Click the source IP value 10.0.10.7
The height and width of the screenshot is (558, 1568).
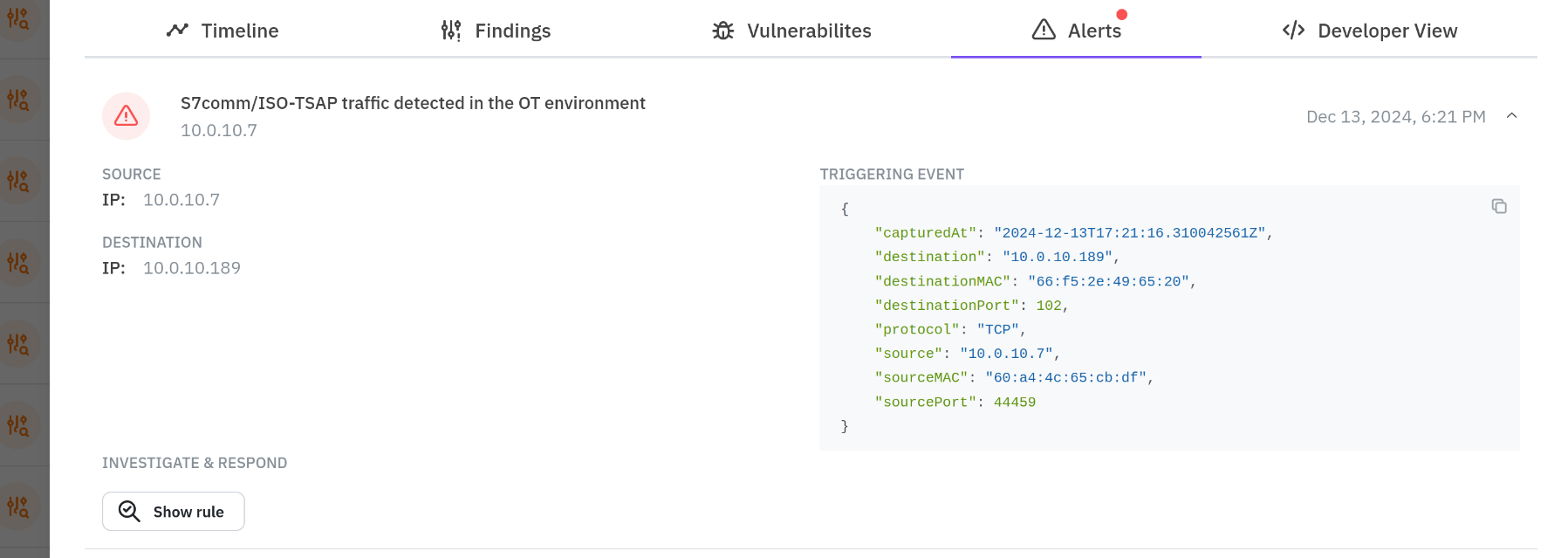181,200
